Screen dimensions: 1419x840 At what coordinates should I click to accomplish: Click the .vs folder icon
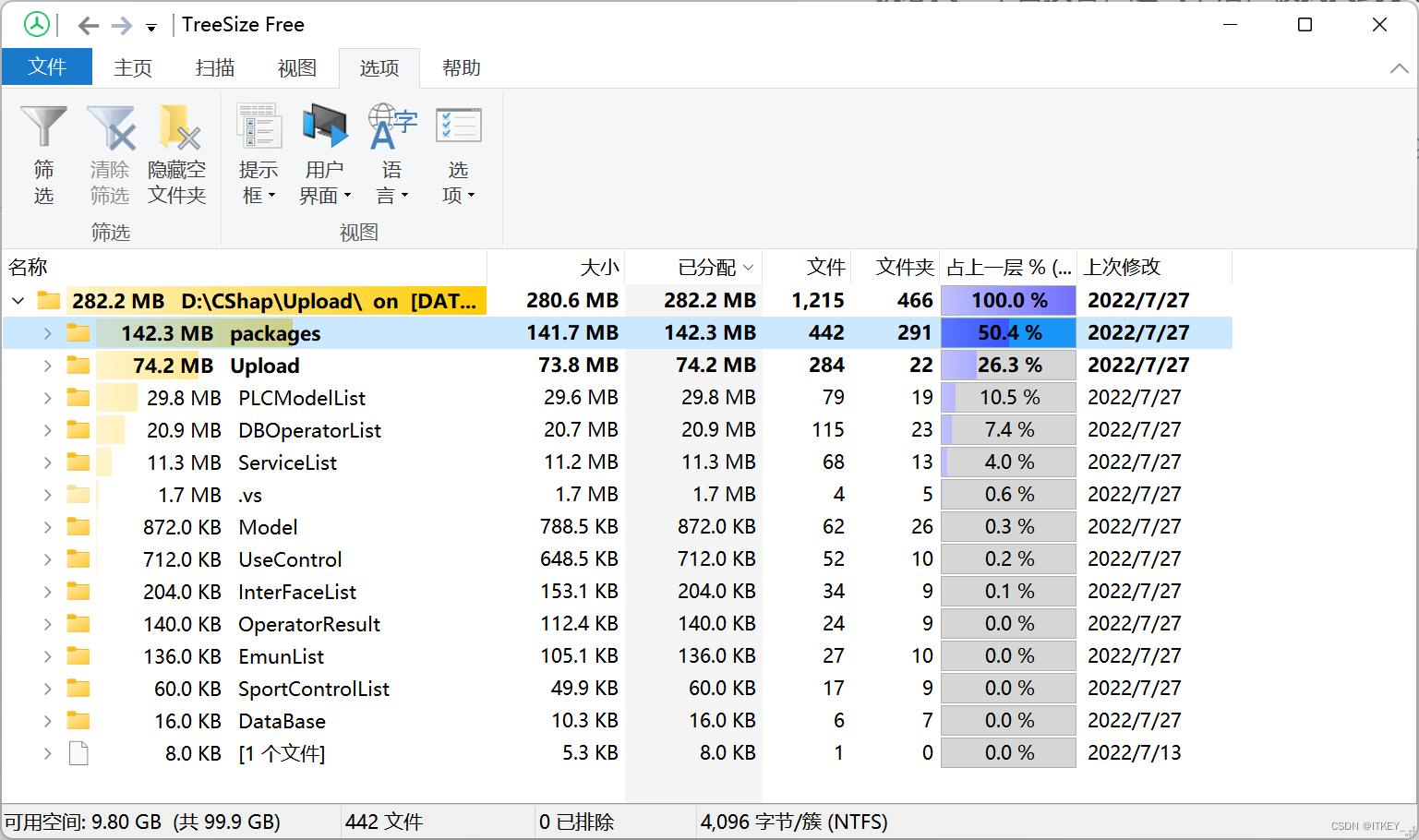pos(78,495)
